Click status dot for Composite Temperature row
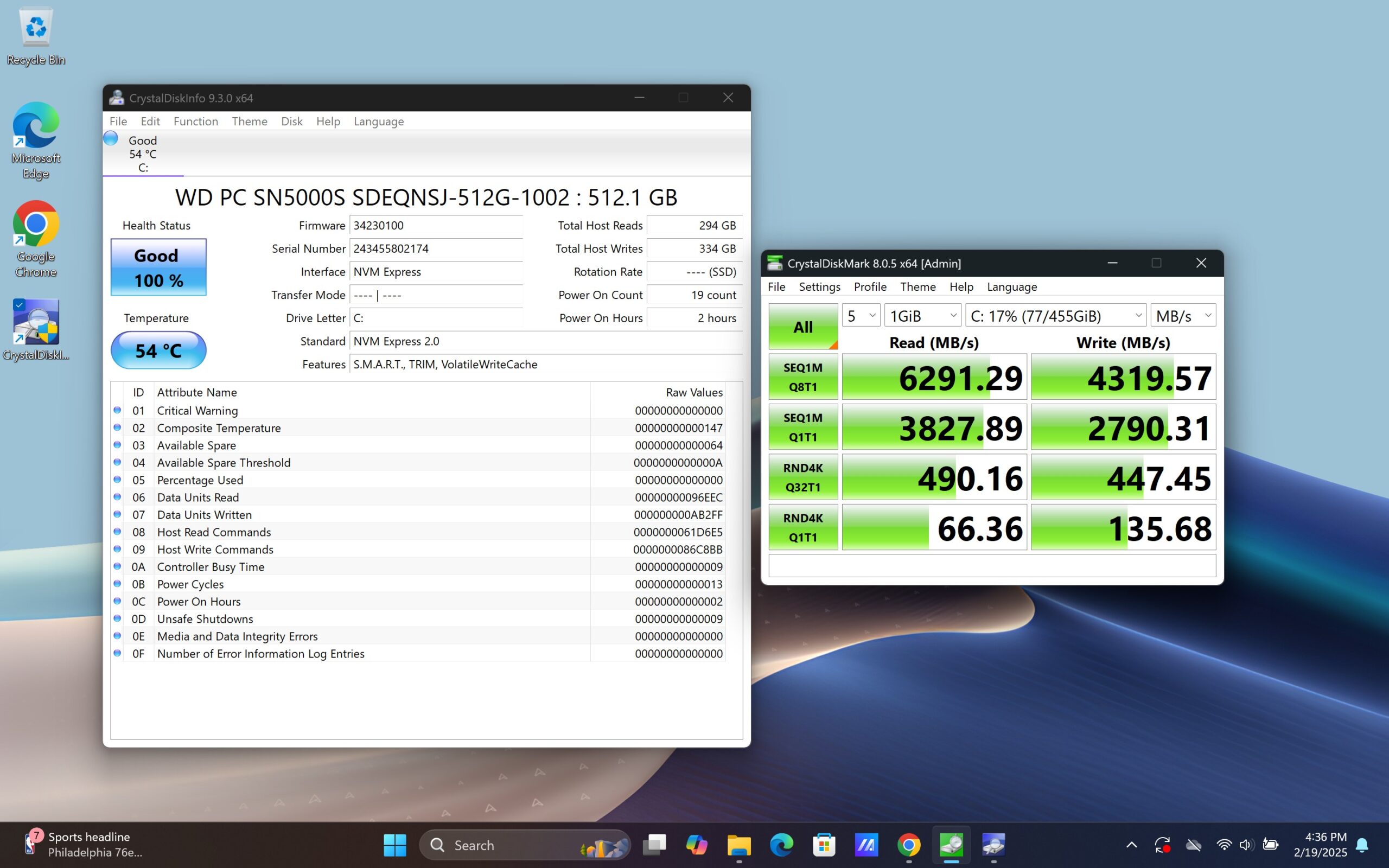The width and height of the screenshot is (1389, 868). coord(117,427)
